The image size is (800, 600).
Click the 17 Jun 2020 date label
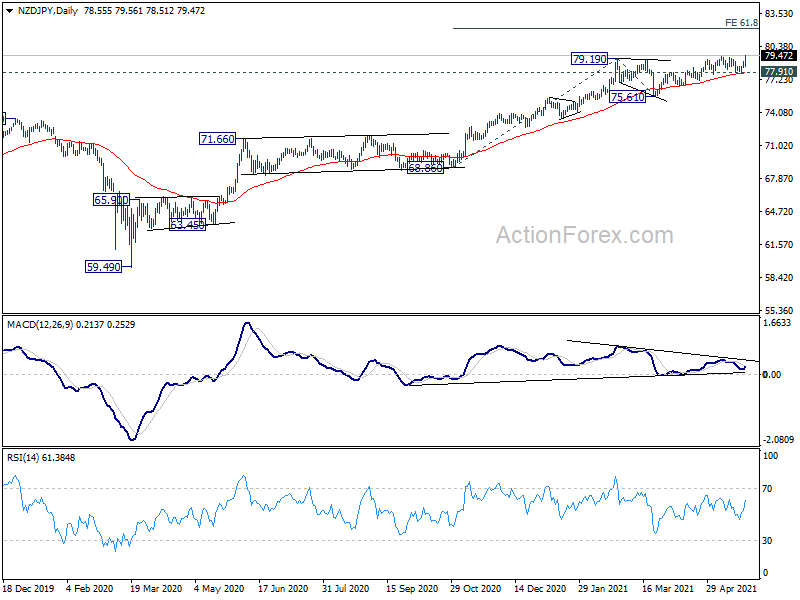click(x=283, y=588)
